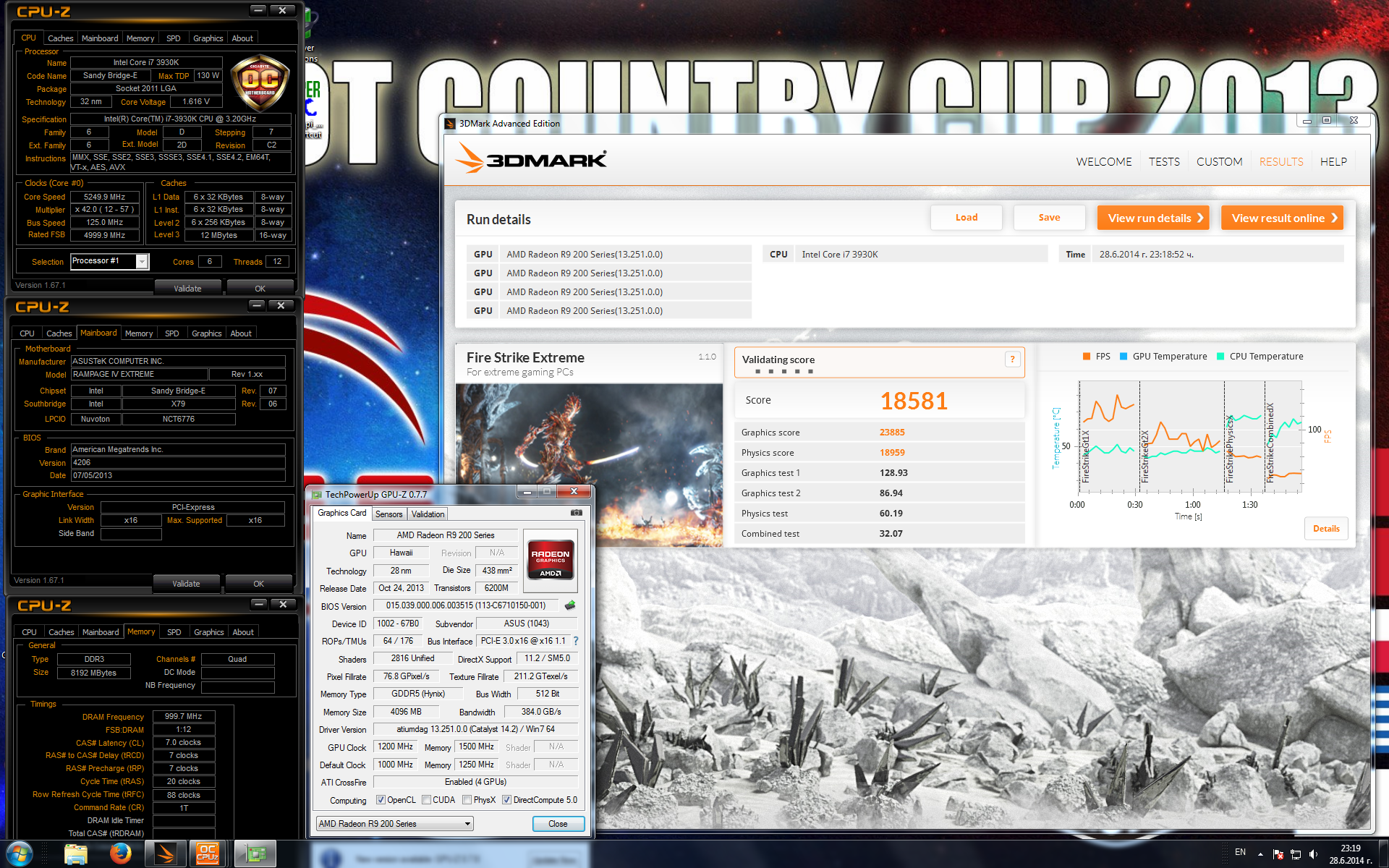Click the volume speaker tray icon
Screen dimensions: 1389x868
point(1313,854)
